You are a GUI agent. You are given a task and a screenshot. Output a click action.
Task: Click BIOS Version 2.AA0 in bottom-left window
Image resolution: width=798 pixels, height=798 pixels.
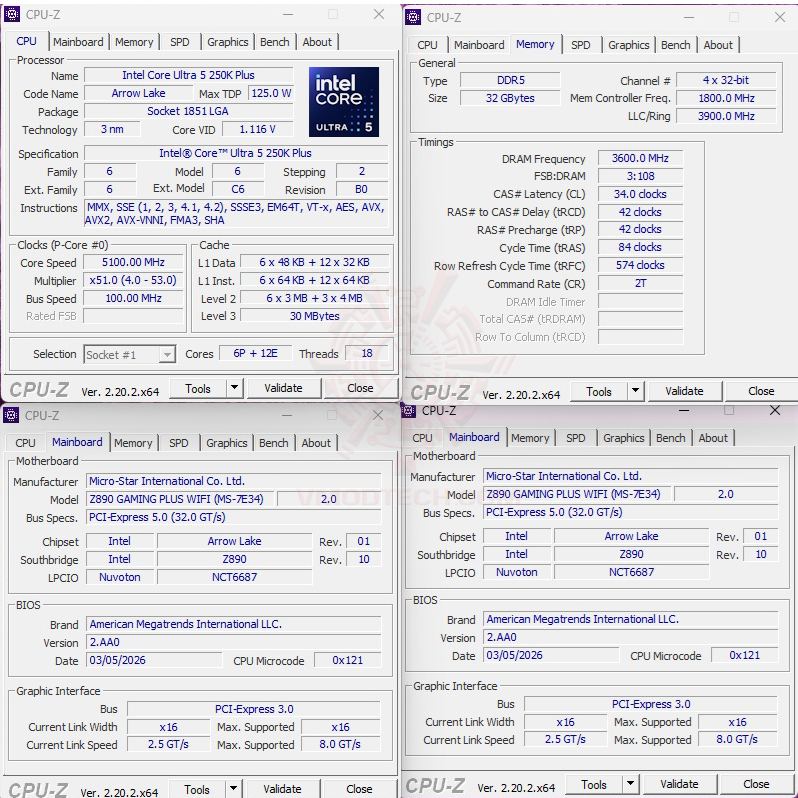[234, 643]
